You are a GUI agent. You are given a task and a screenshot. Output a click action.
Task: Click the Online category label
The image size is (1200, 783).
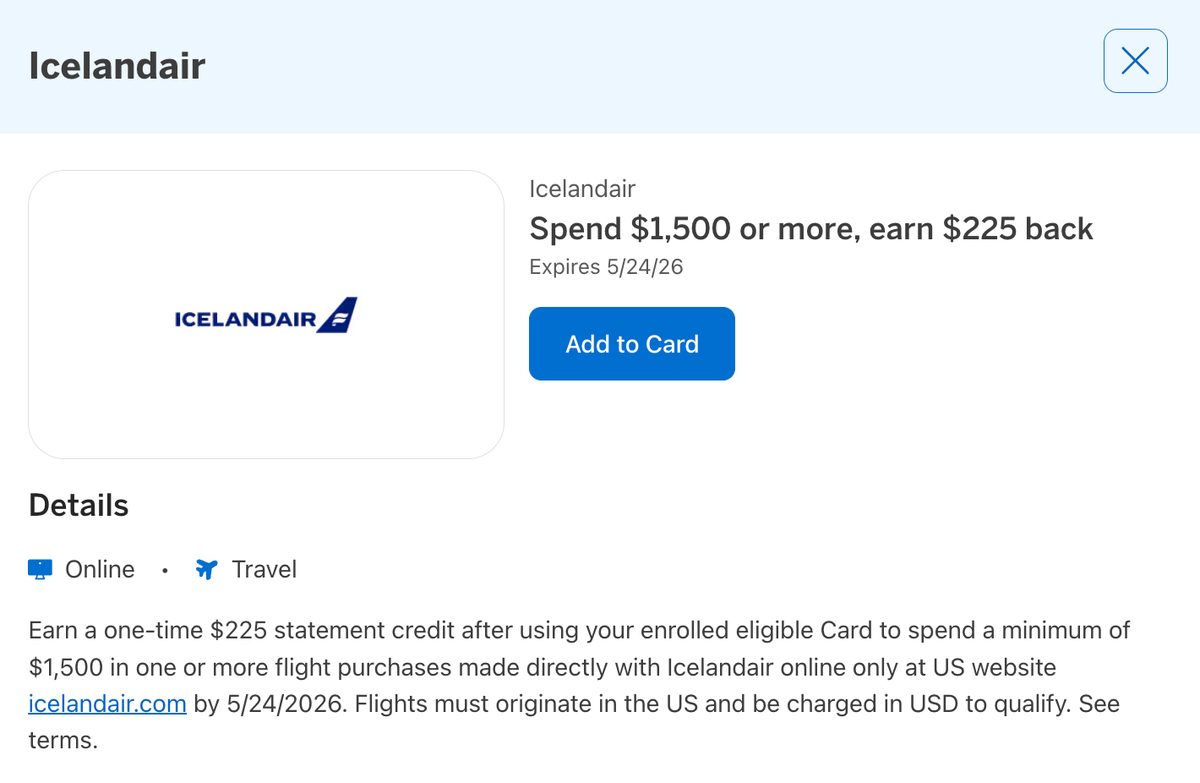(100, 568)
